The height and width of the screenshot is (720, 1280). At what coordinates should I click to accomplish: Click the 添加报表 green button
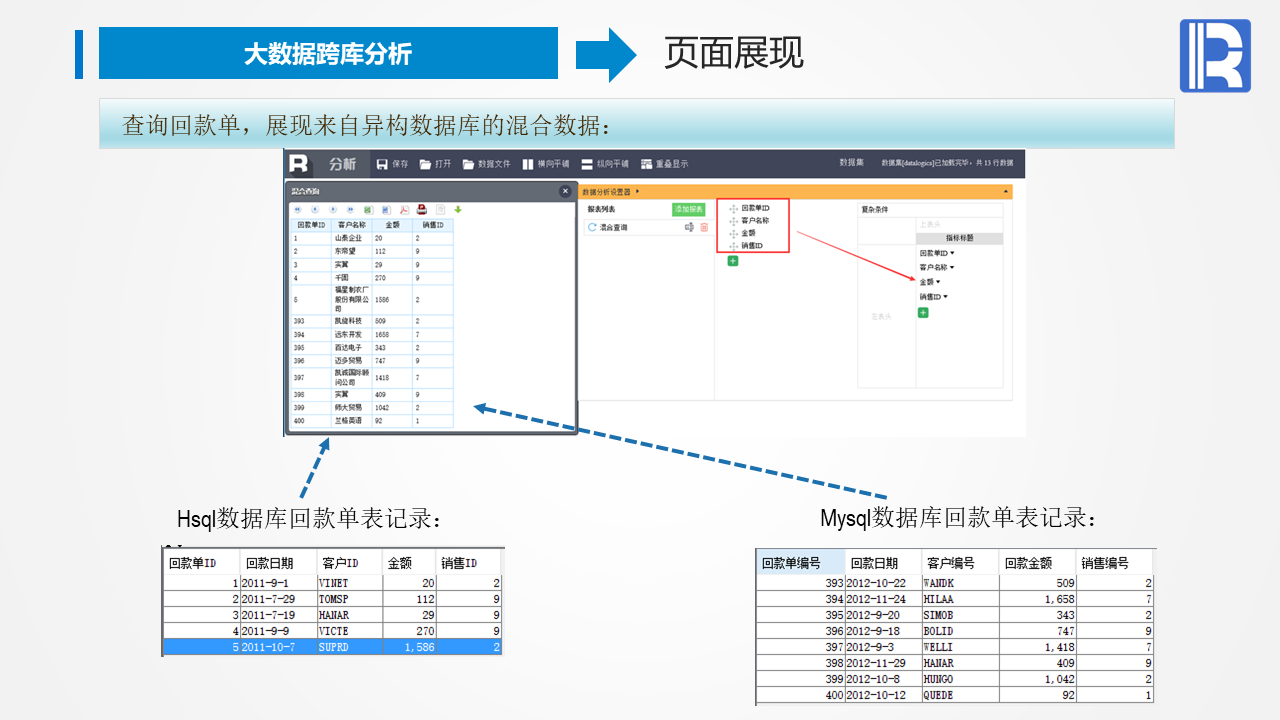pyautogui.click(x=688, y=210)
